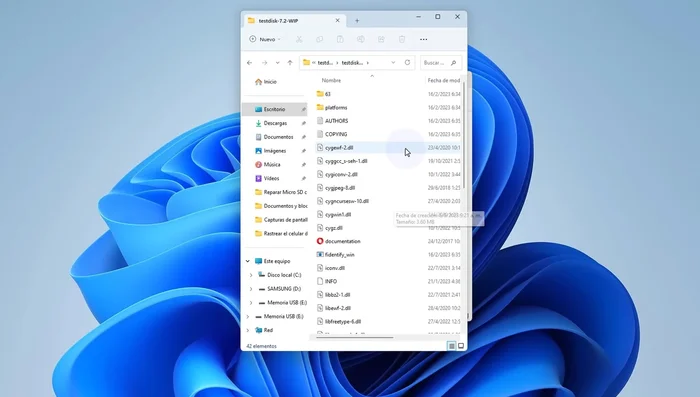Open recent locations chevron dropdown

point(277,63)
